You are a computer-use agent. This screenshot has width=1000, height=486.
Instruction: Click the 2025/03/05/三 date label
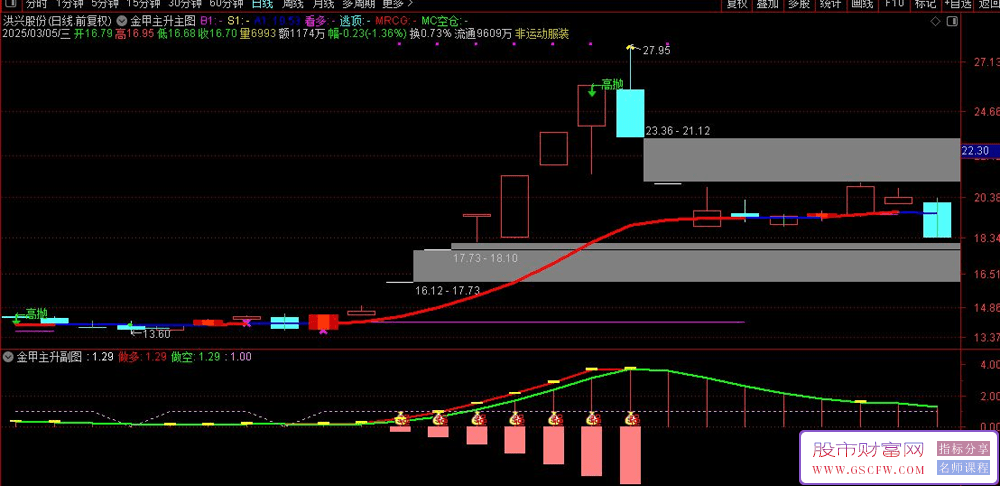pyautogui.click(x=36, y=33)
